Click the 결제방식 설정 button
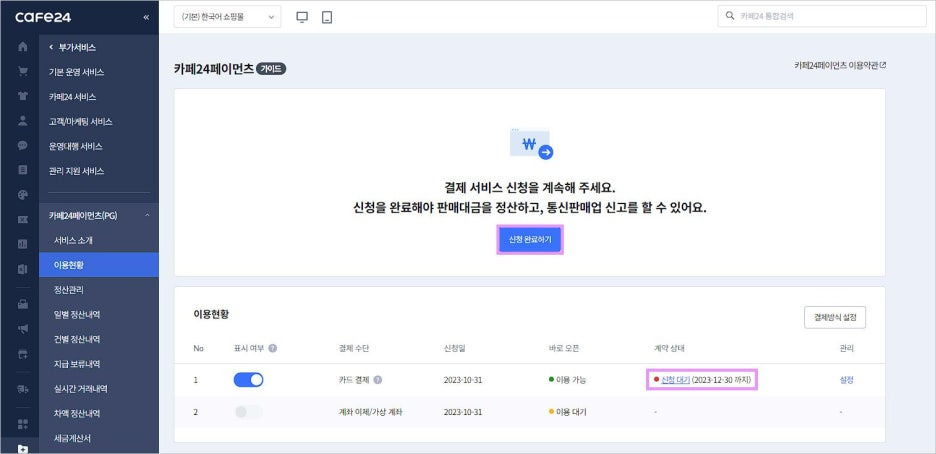 pyautogui.click(x=835, y=317)
